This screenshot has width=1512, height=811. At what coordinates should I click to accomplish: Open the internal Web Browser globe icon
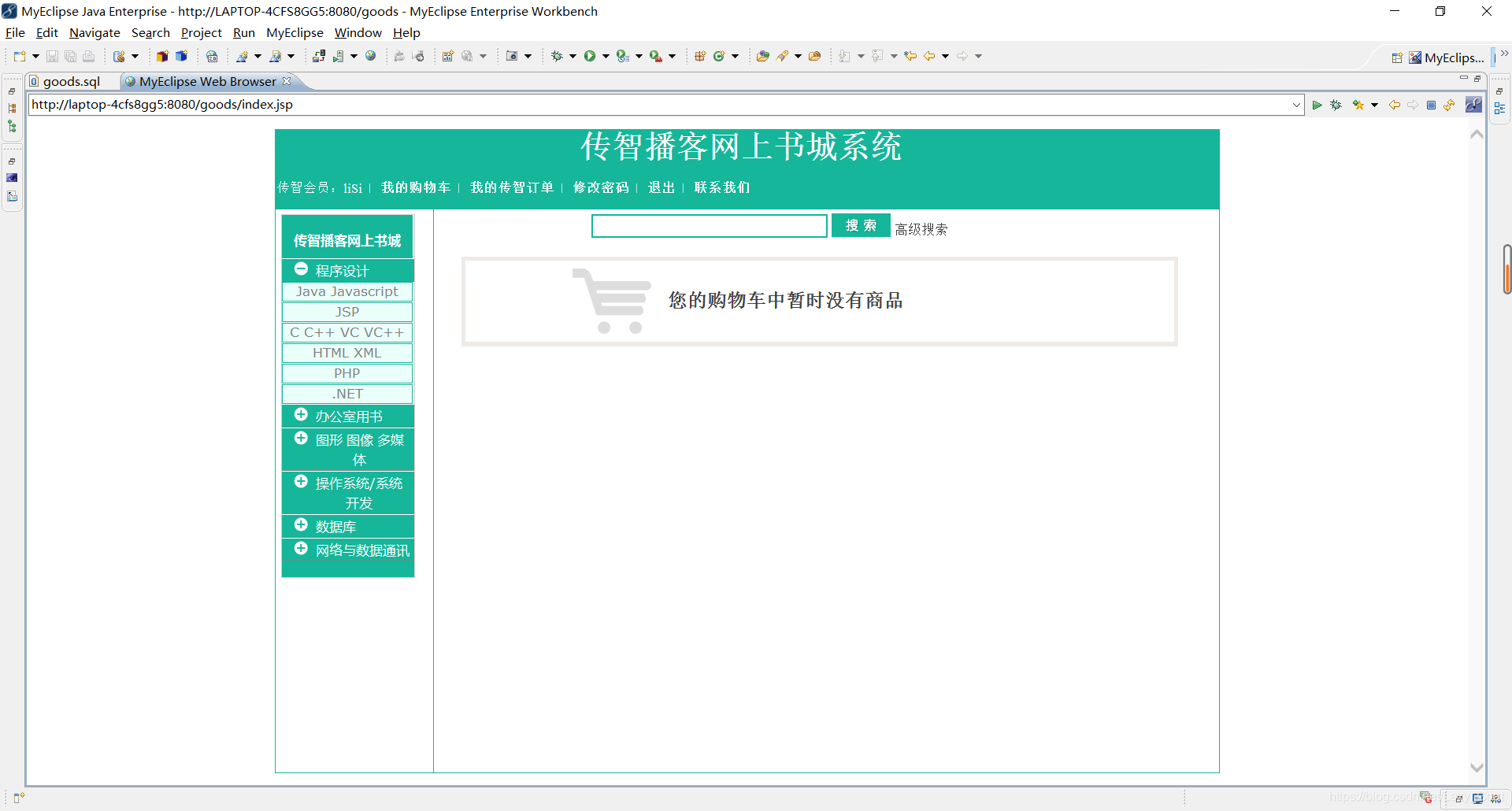click(370, 56)
